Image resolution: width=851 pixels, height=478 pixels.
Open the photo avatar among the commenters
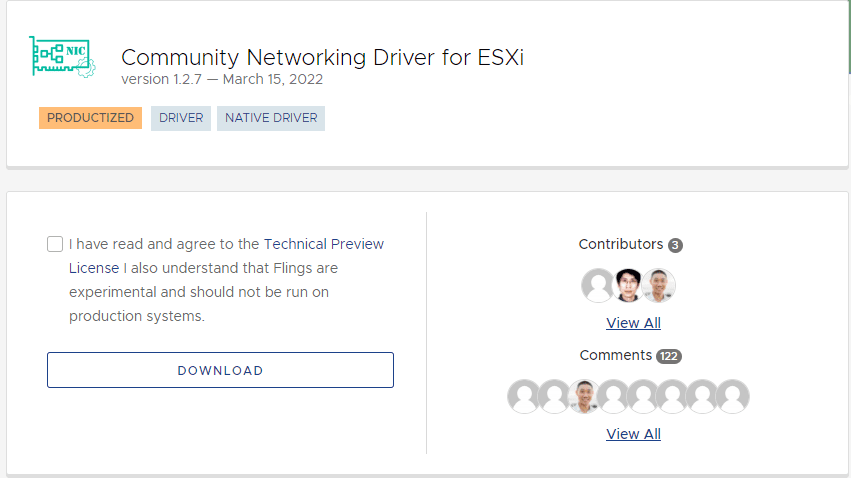[583, 396]
